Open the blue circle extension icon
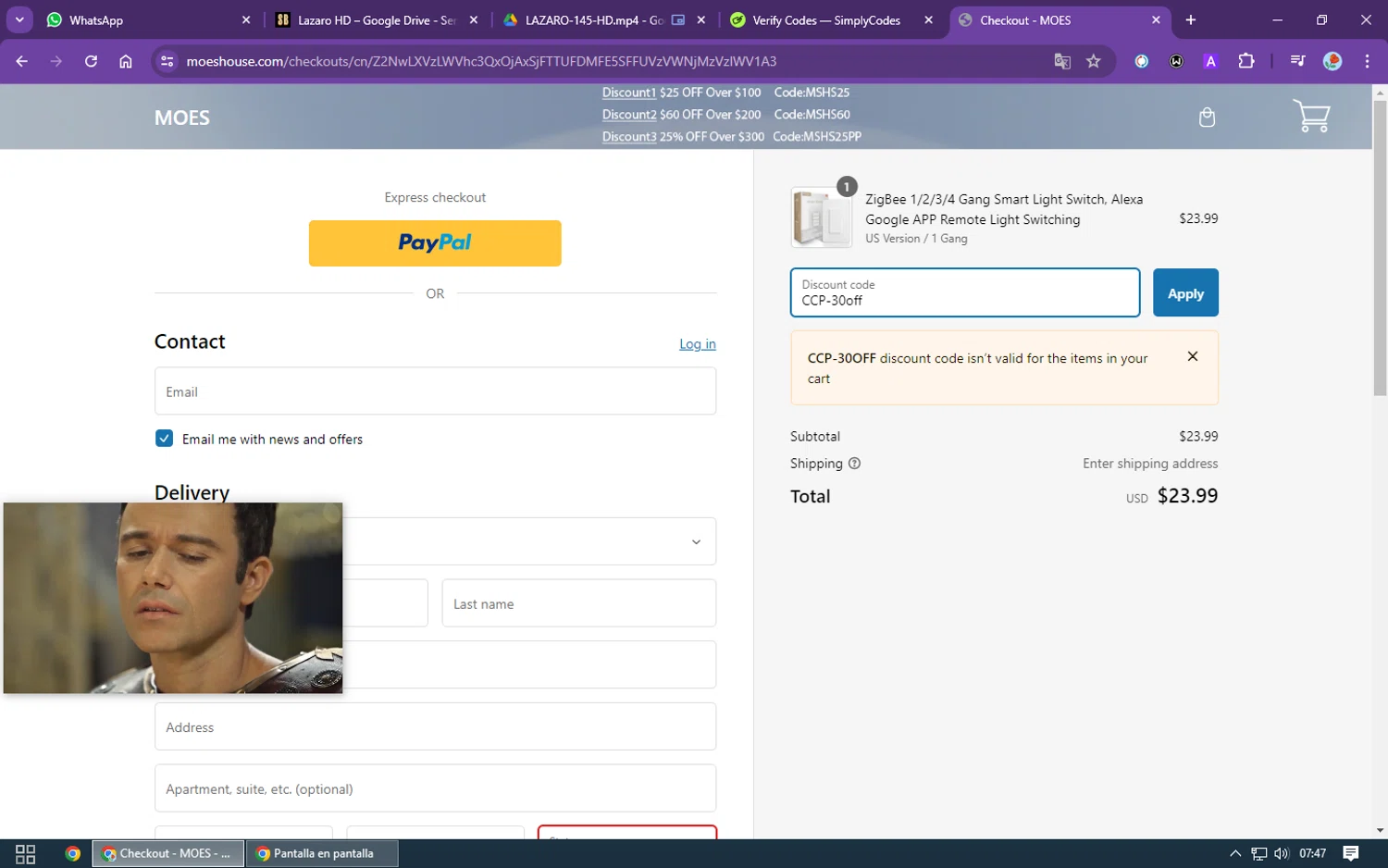 [x=1142, y=61]
